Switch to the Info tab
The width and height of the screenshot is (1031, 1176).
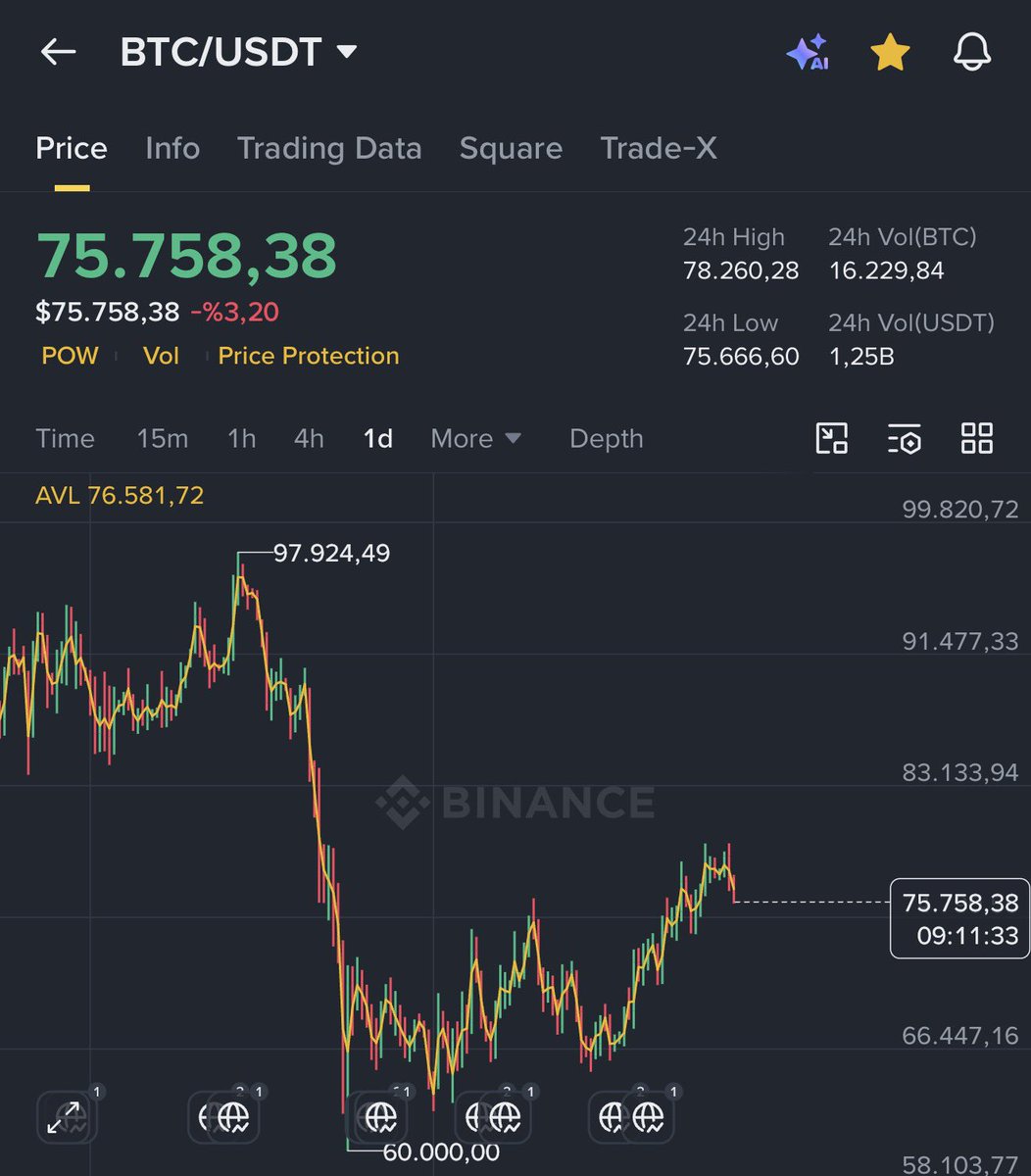[172, 148]
